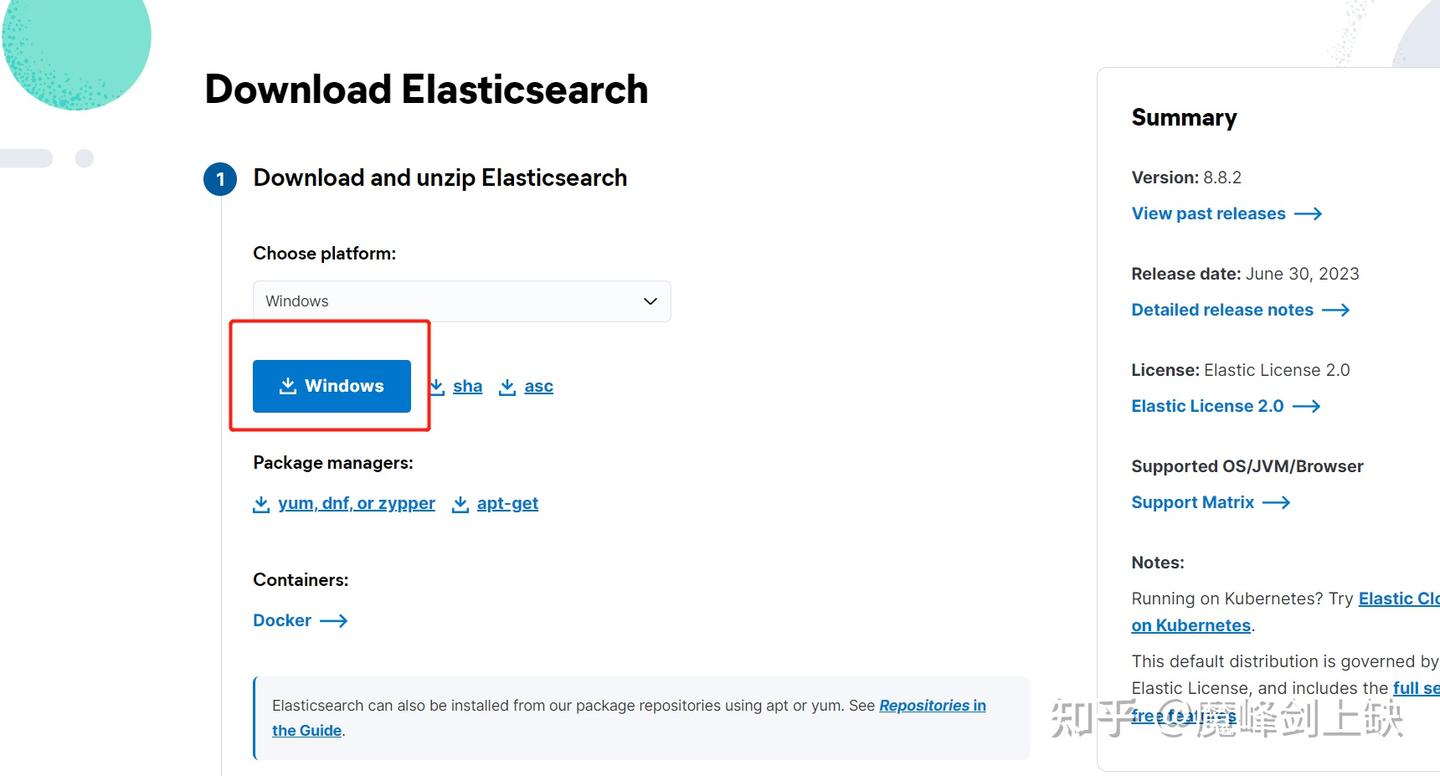This screenshot has height=776, width=1440.
Task: Open the apt-get package link
Action: point(507,504)
